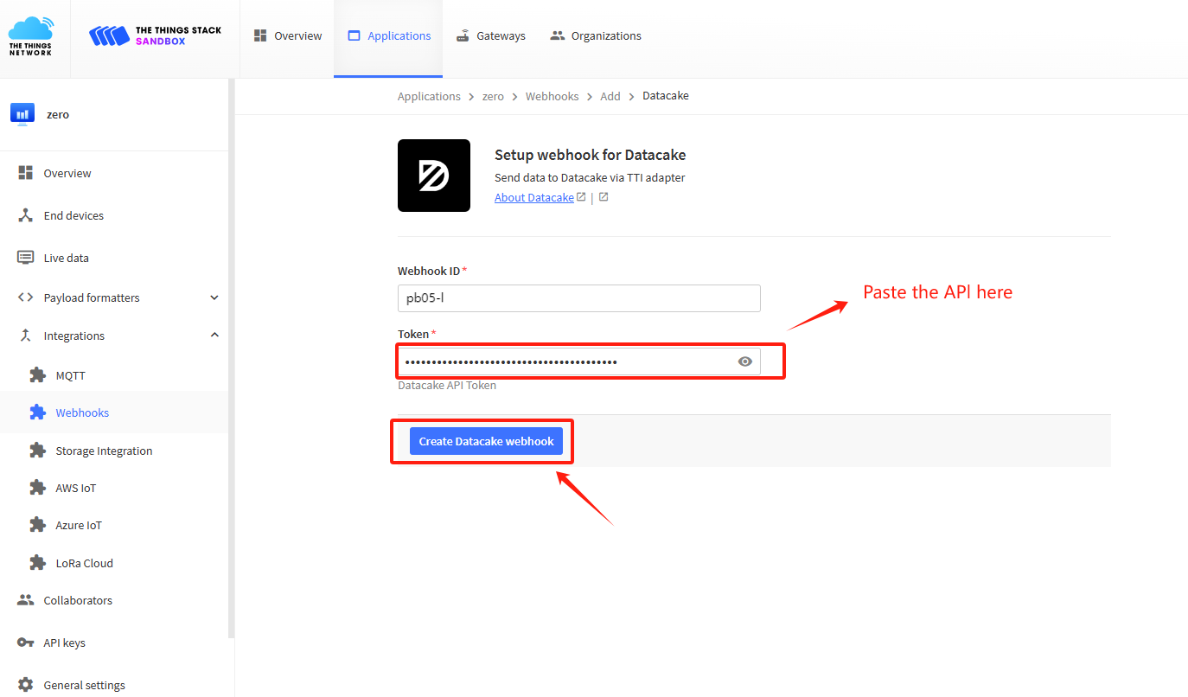Click the external link icon beside About Datacake
The height and width of the screenshot is (697, 1188).
581,197
